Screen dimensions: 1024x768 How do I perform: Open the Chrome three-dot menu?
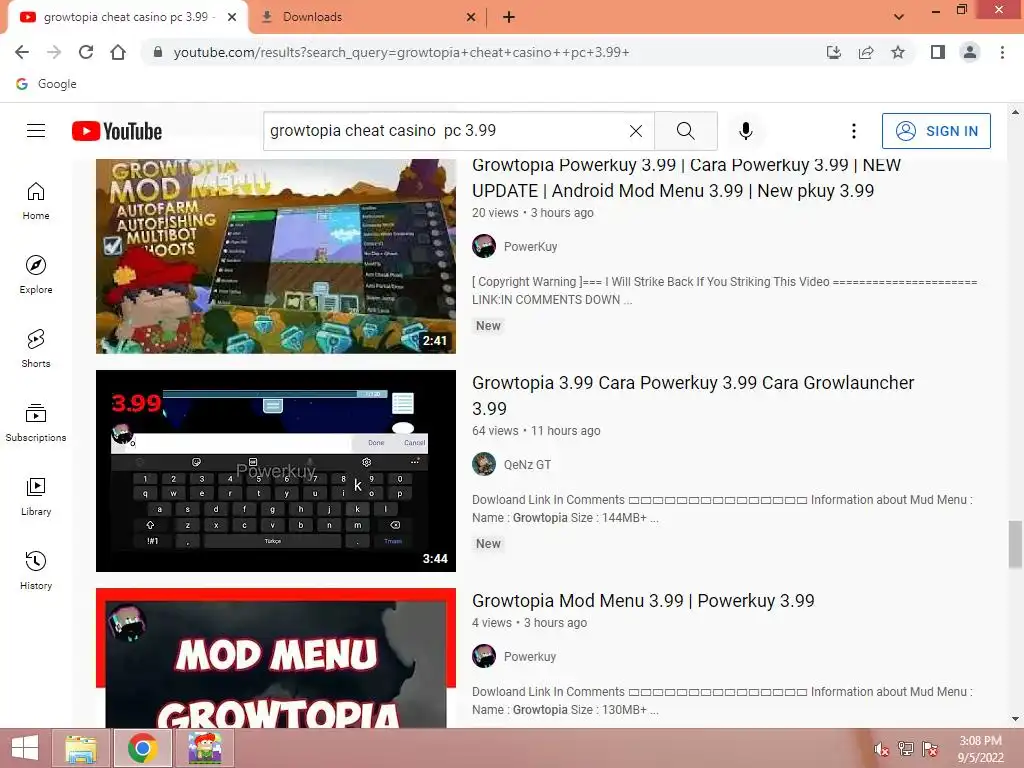[x=1002, y=52]
